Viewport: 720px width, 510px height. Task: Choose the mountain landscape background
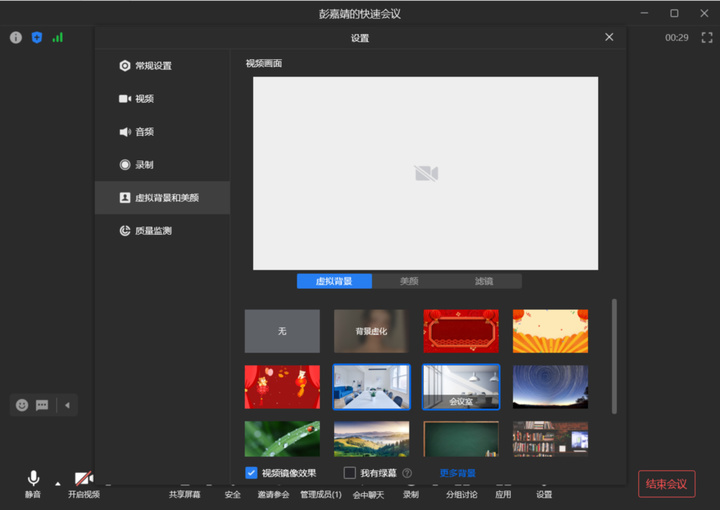[371, 439]
